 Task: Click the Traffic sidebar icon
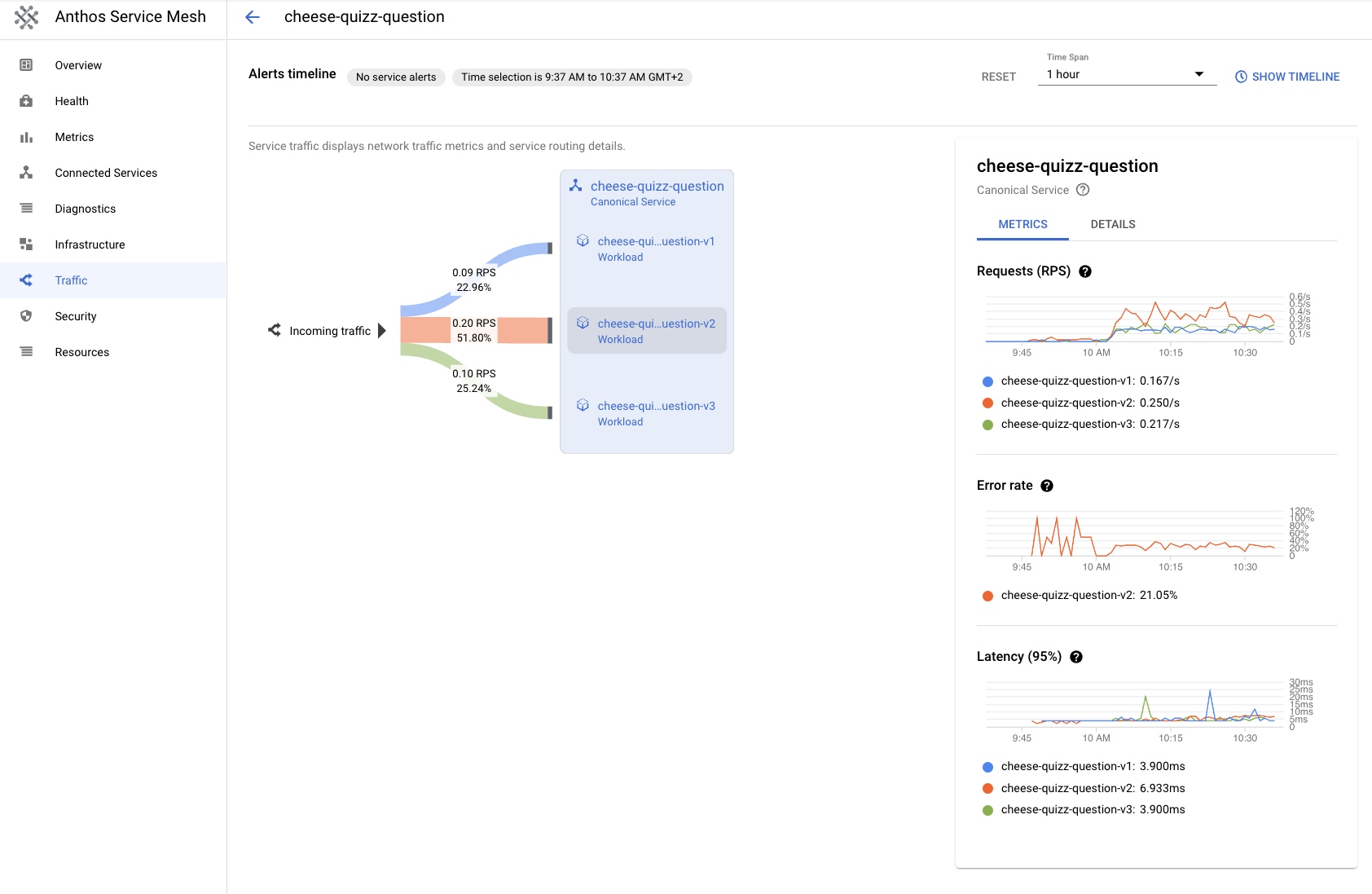tap(26, 280)
